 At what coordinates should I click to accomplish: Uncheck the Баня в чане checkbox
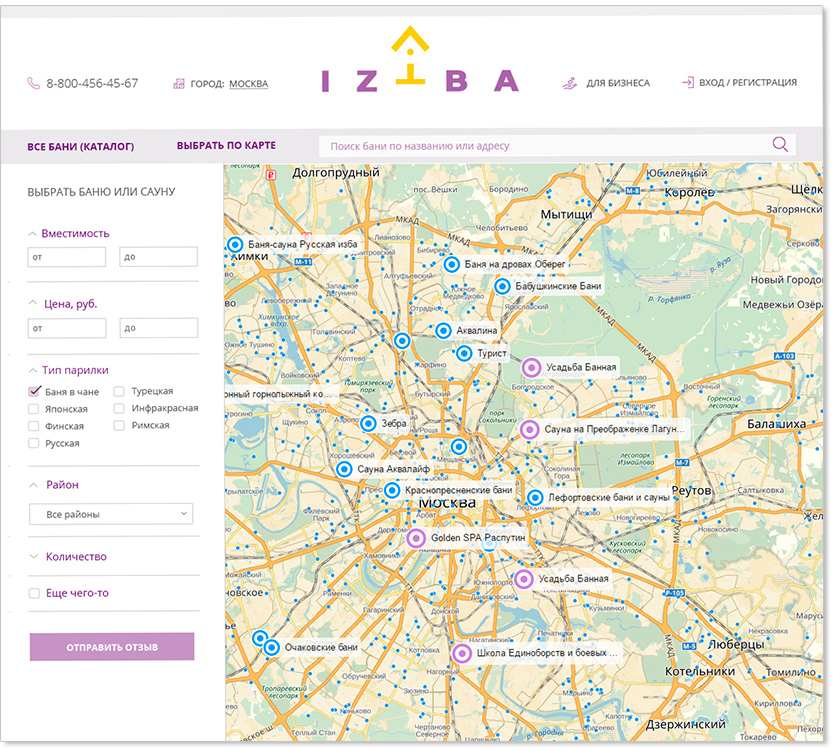(x=34, y=391)
